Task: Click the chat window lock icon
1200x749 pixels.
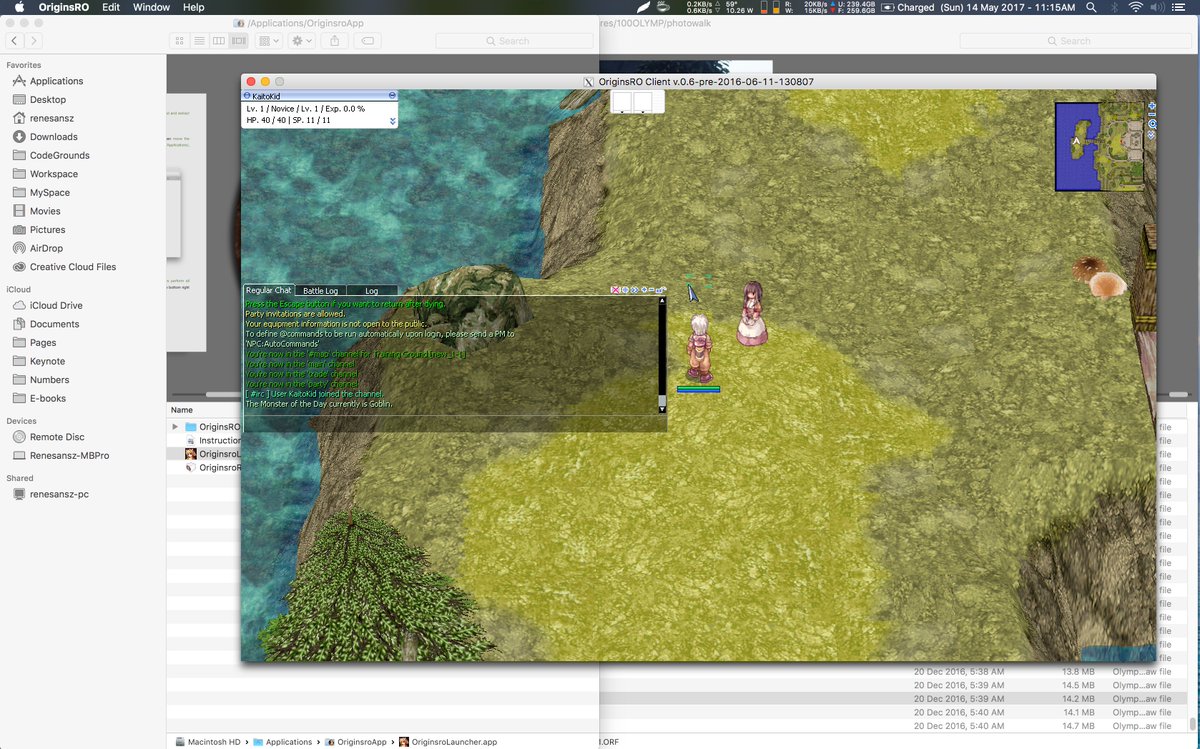Action: (x=661, y=290)
